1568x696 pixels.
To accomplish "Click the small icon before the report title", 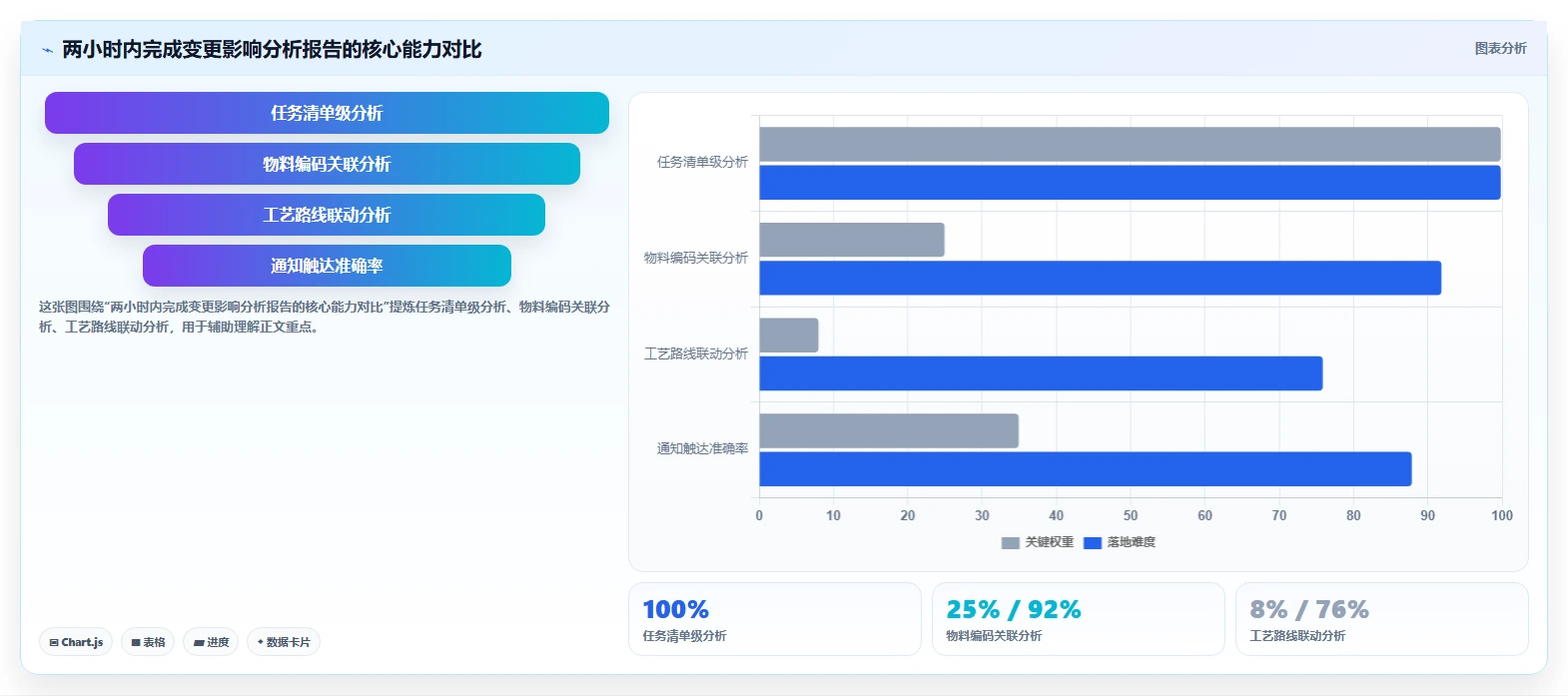I will (x=47, y=50).
